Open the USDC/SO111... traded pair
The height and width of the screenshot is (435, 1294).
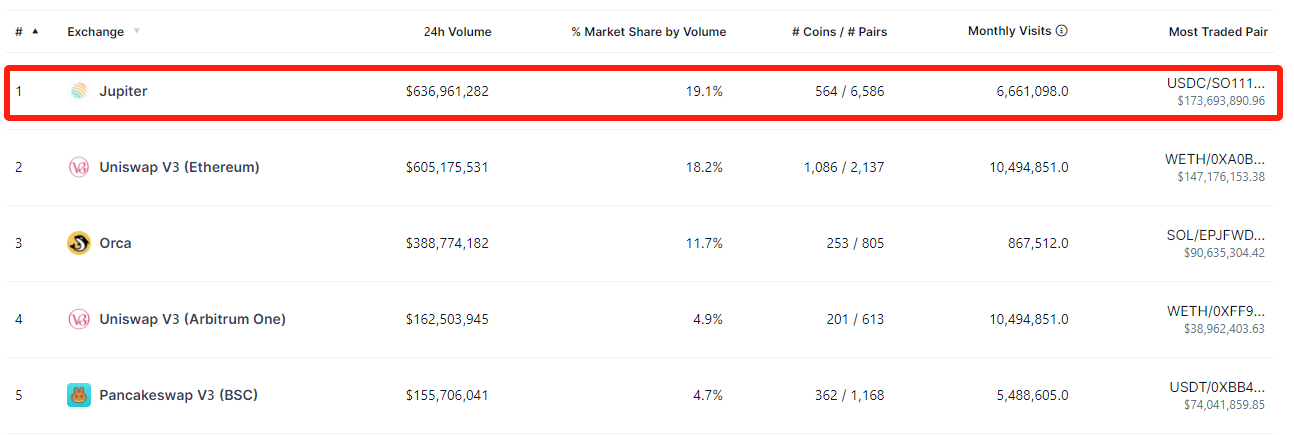[1216, 84]
